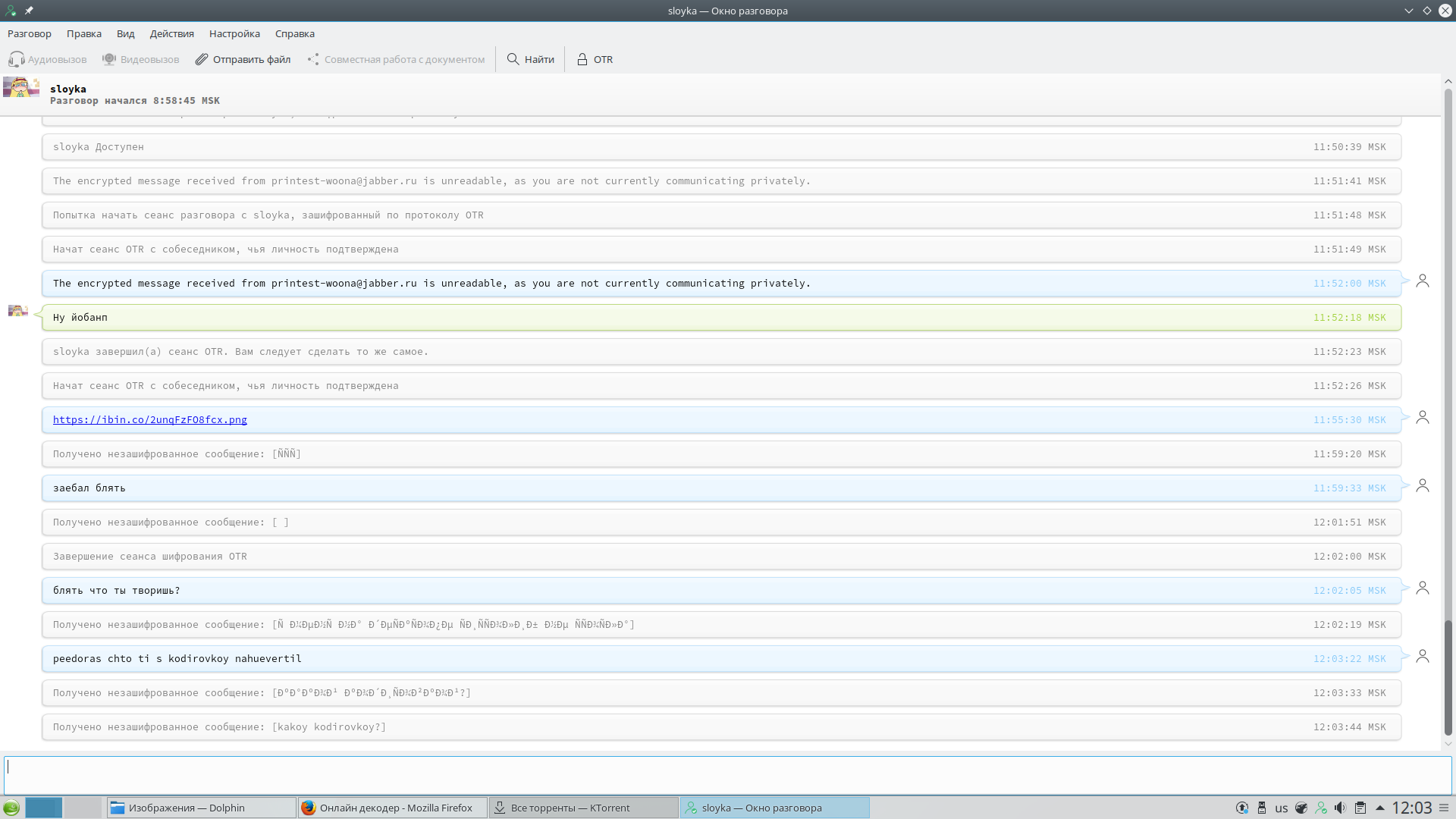Click 'Завершение сеанса шифрования OTR' message
The width and height of the screenshot is (1456, 819).
pos(721,557)
